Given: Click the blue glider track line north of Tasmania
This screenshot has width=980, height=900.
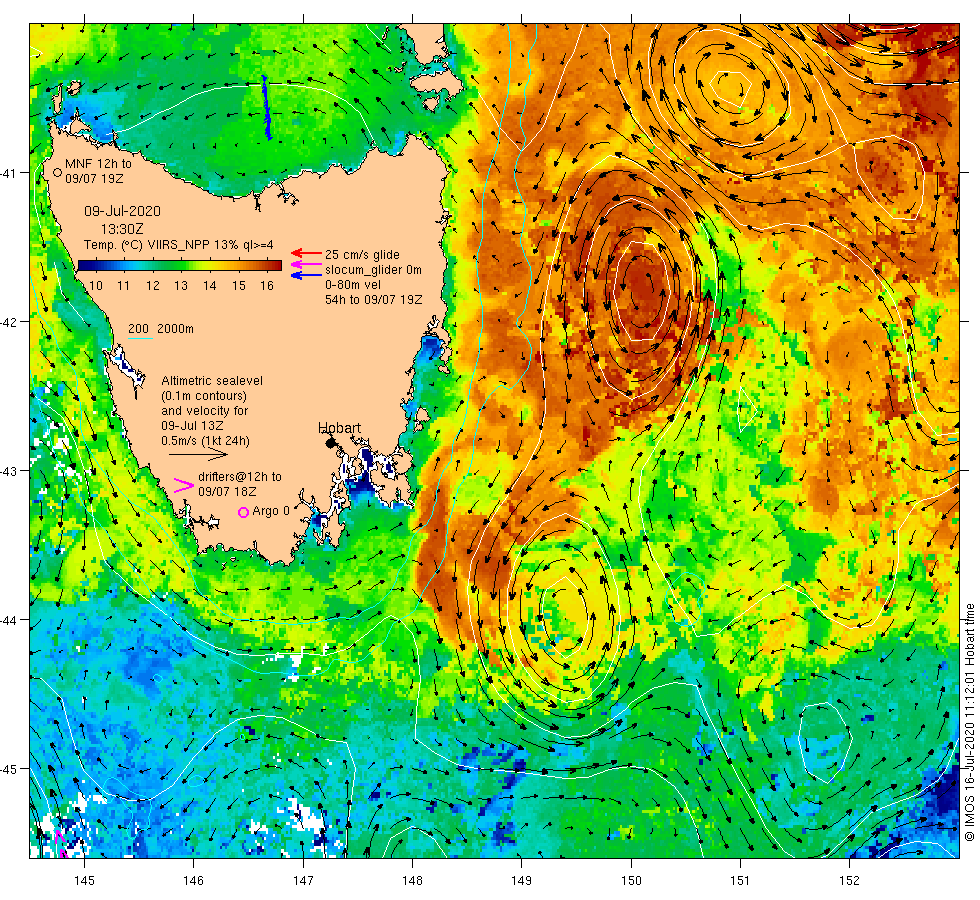Looking at the screenshot, I should (266, 107).
